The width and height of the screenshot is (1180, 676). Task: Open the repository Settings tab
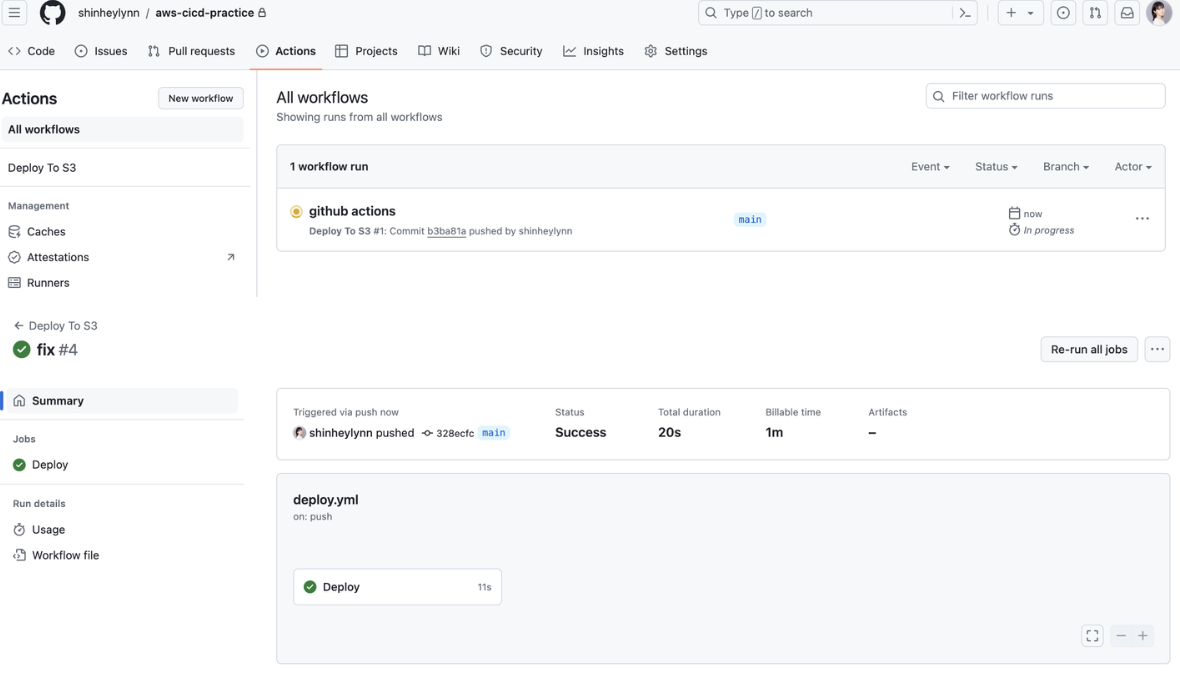coord(676,51)
